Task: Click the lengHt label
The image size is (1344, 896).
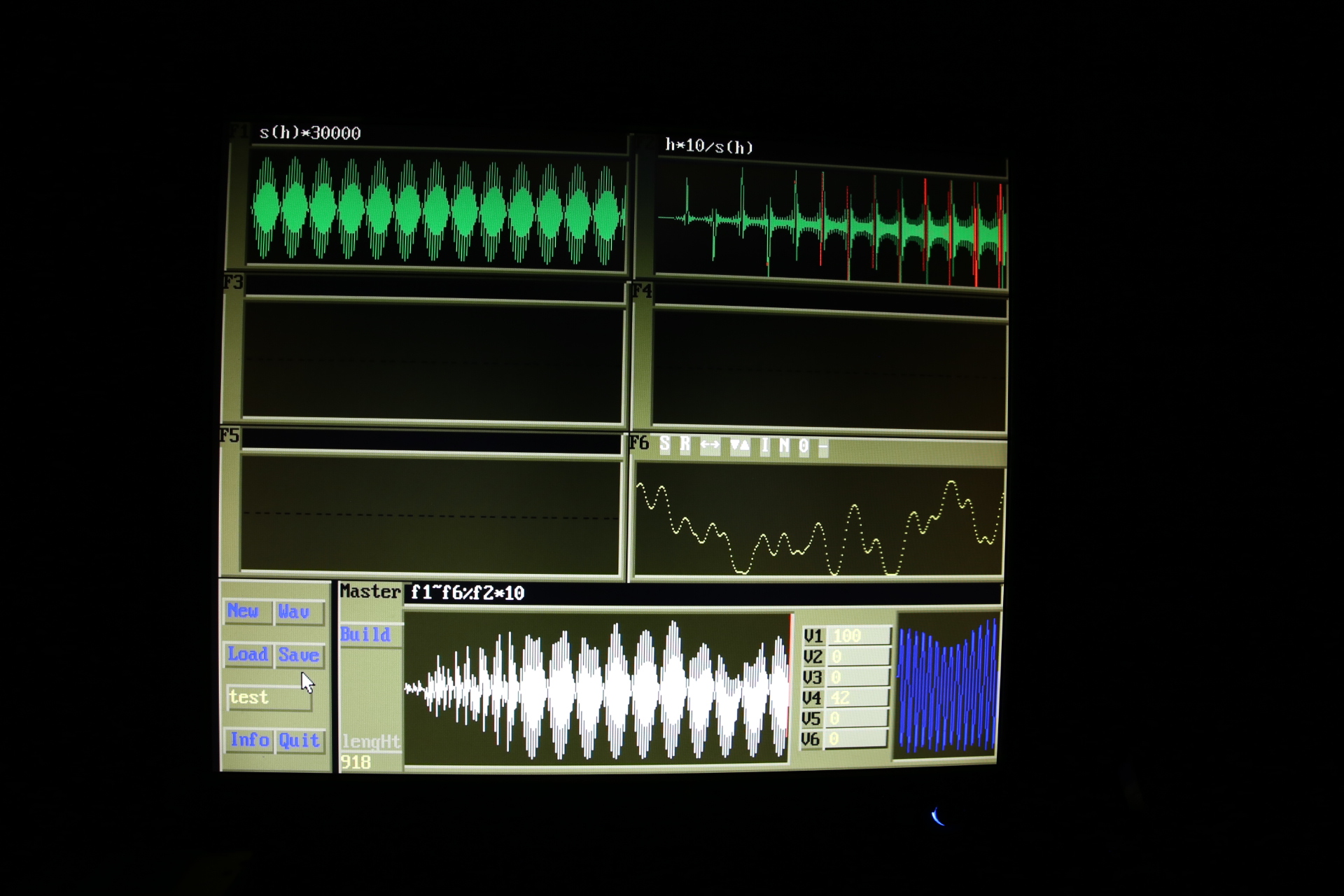Action: pyautogui.click(x=371, y=742)
